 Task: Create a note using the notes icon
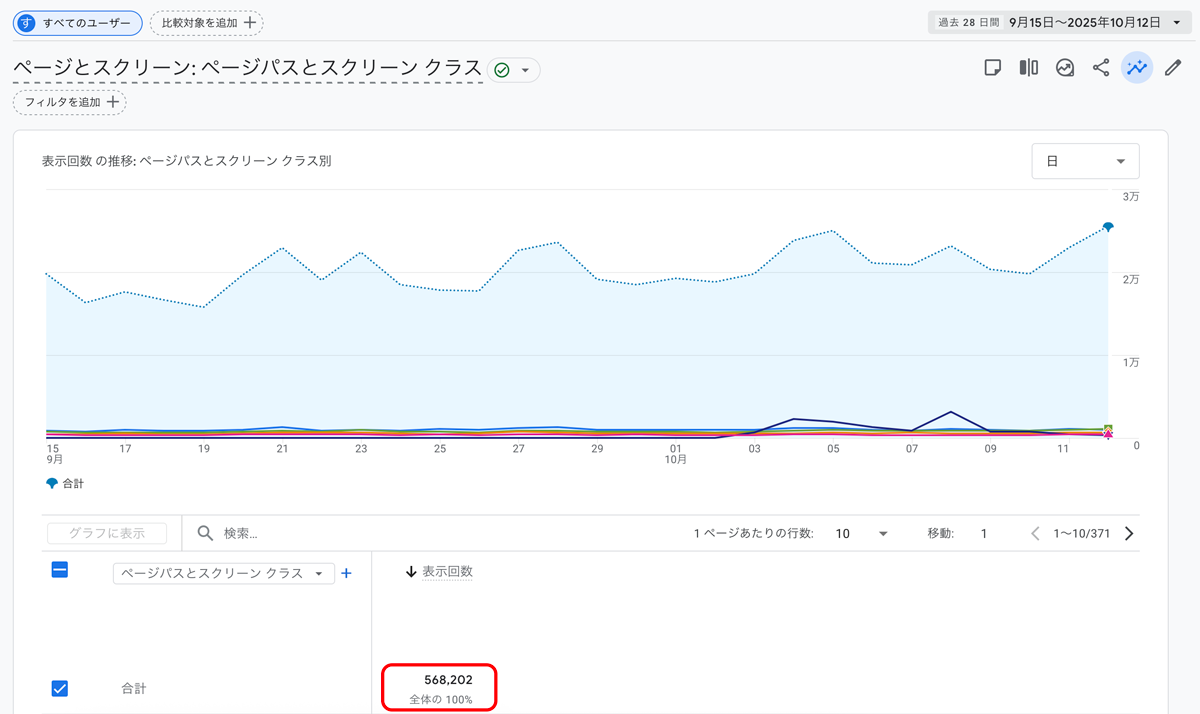[x=993, y=67]
